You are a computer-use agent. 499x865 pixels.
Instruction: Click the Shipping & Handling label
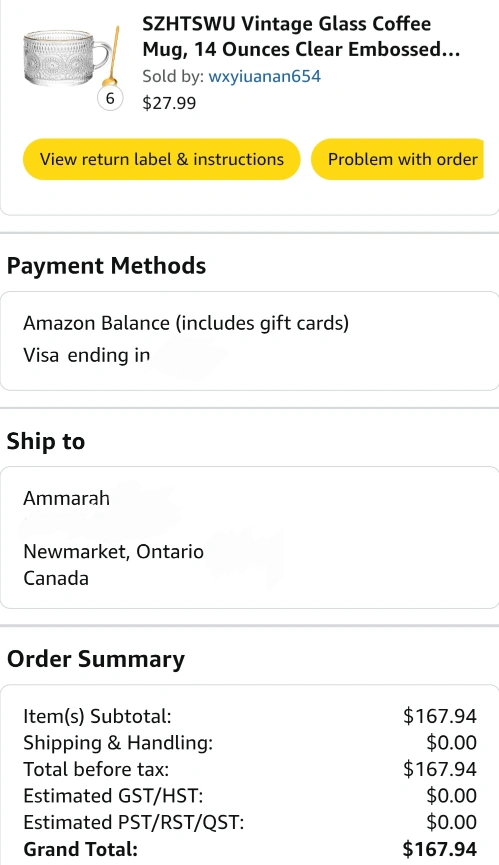click(x=118, y=743)
